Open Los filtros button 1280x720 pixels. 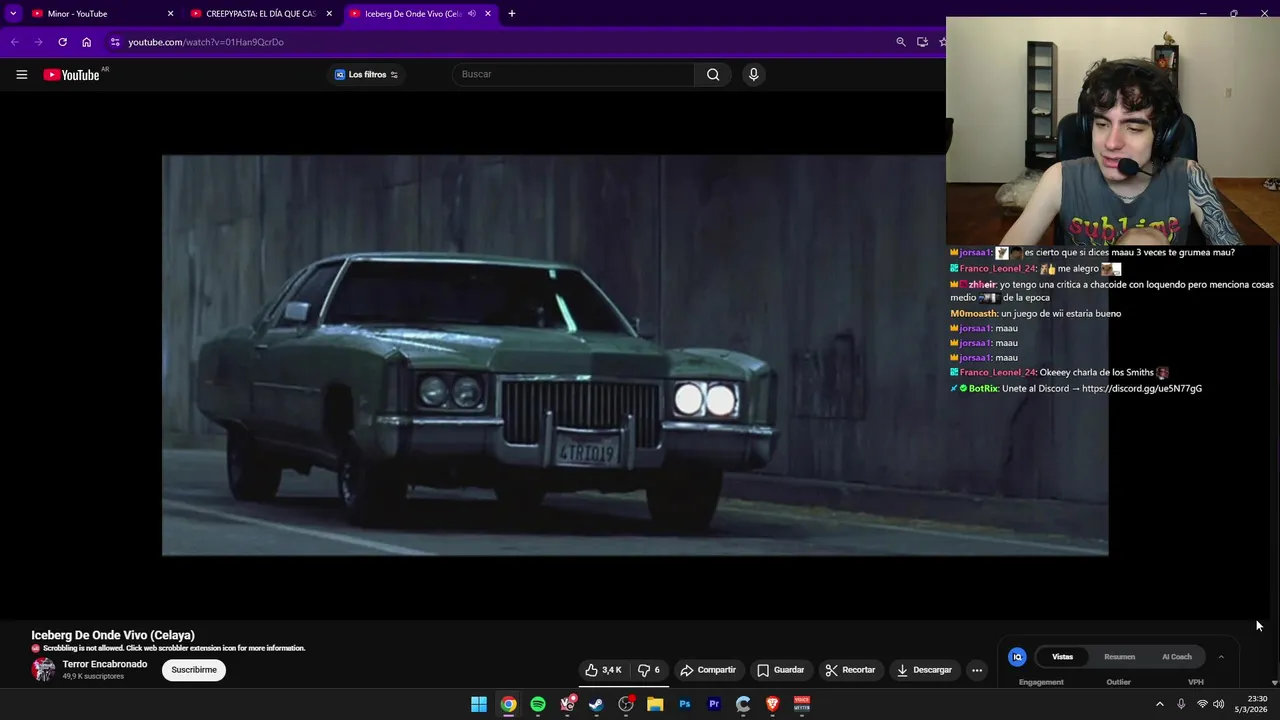(366, 74)
